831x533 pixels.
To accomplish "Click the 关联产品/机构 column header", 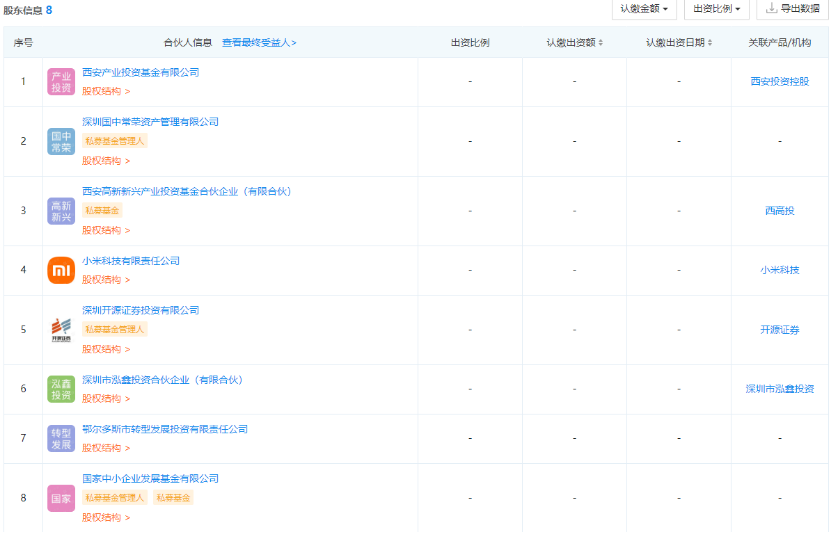I will (780, 42).
